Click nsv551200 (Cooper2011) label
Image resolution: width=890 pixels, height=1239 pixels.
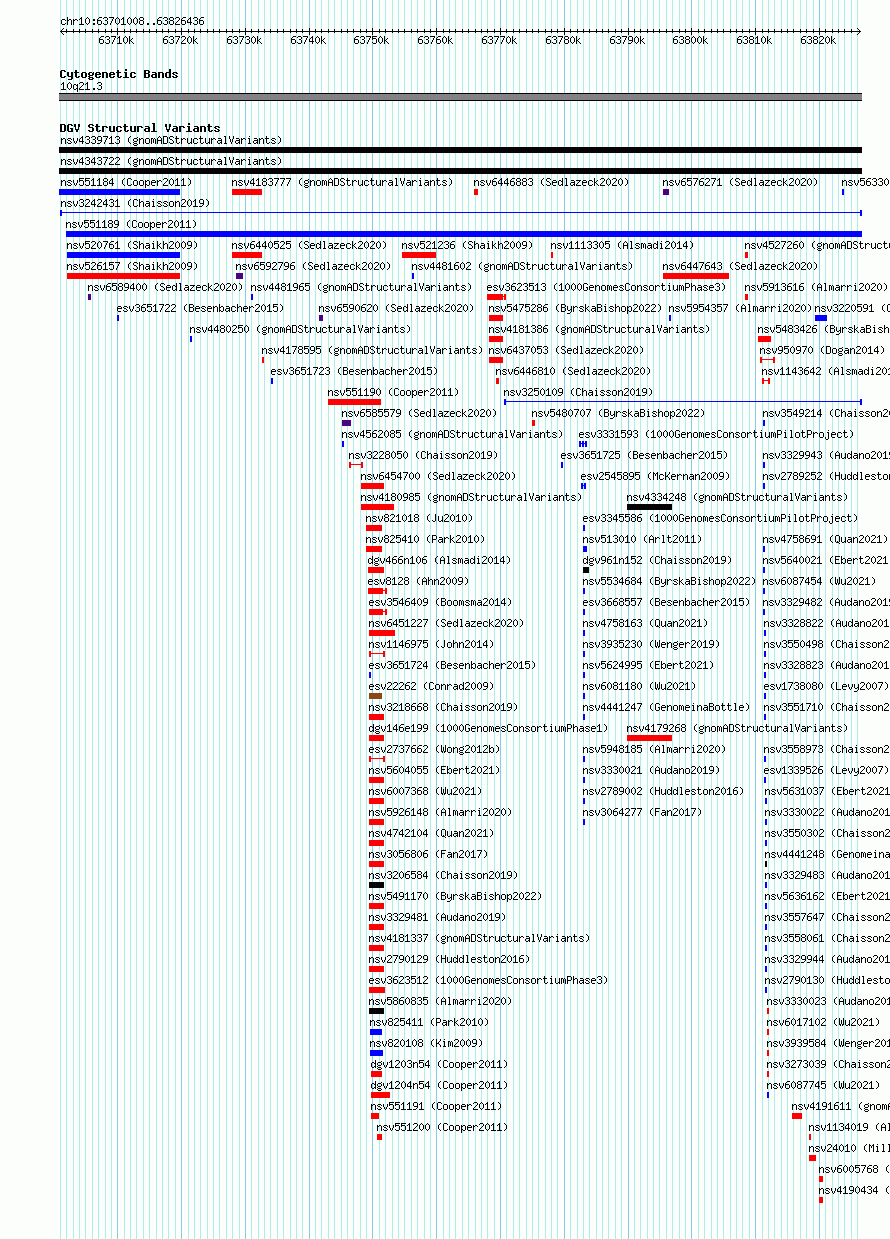[442, 1127]
